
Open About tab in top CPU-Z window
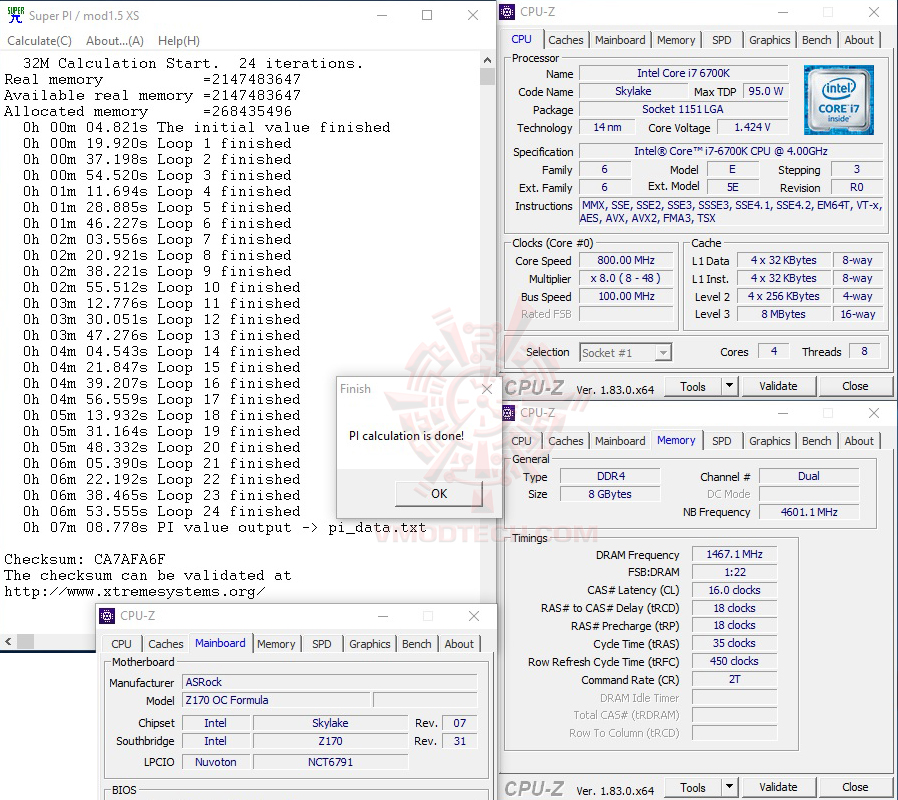point(858,40)
